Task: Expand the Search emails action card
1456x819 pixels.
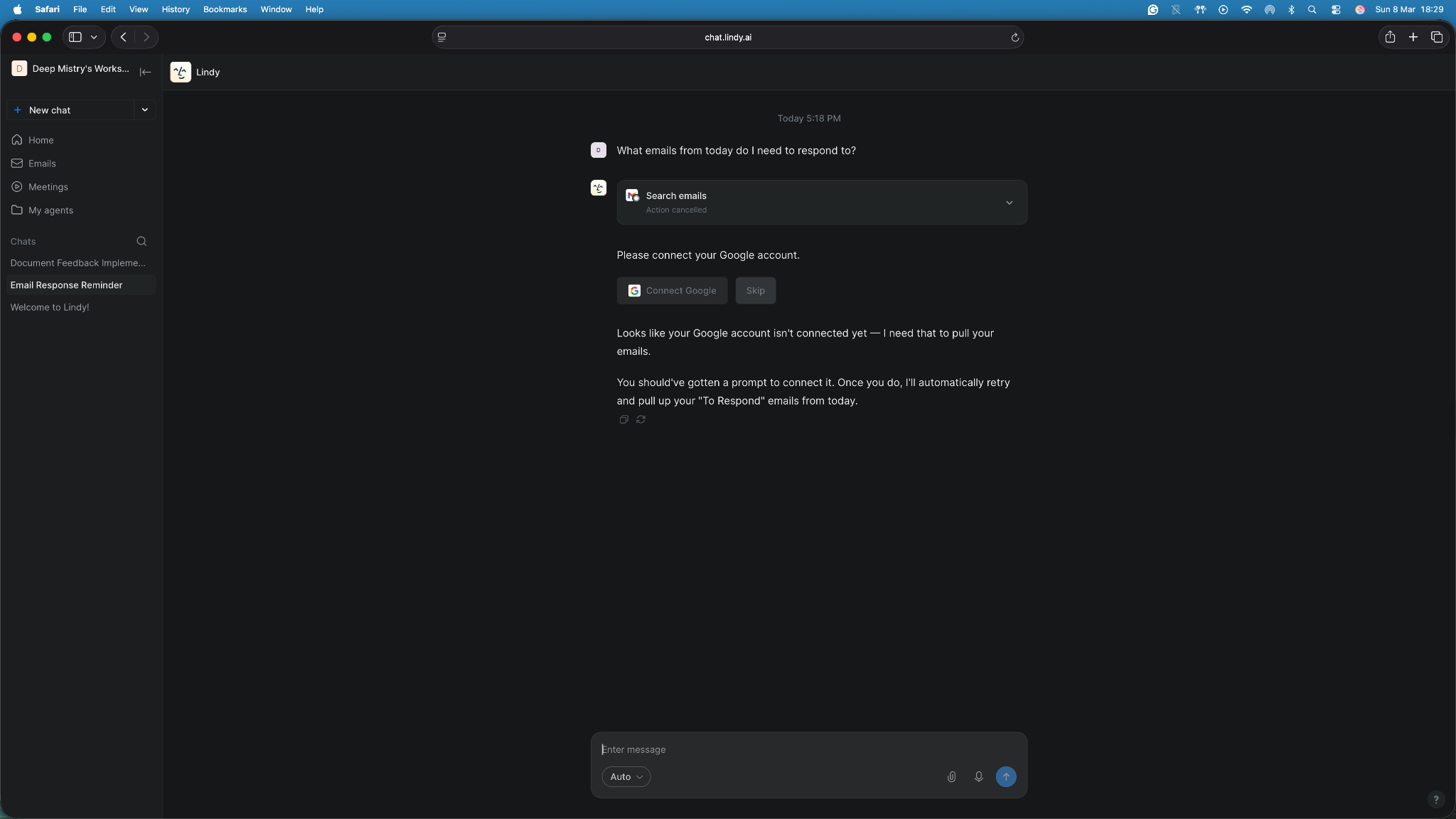Action: coord(1009,203)
